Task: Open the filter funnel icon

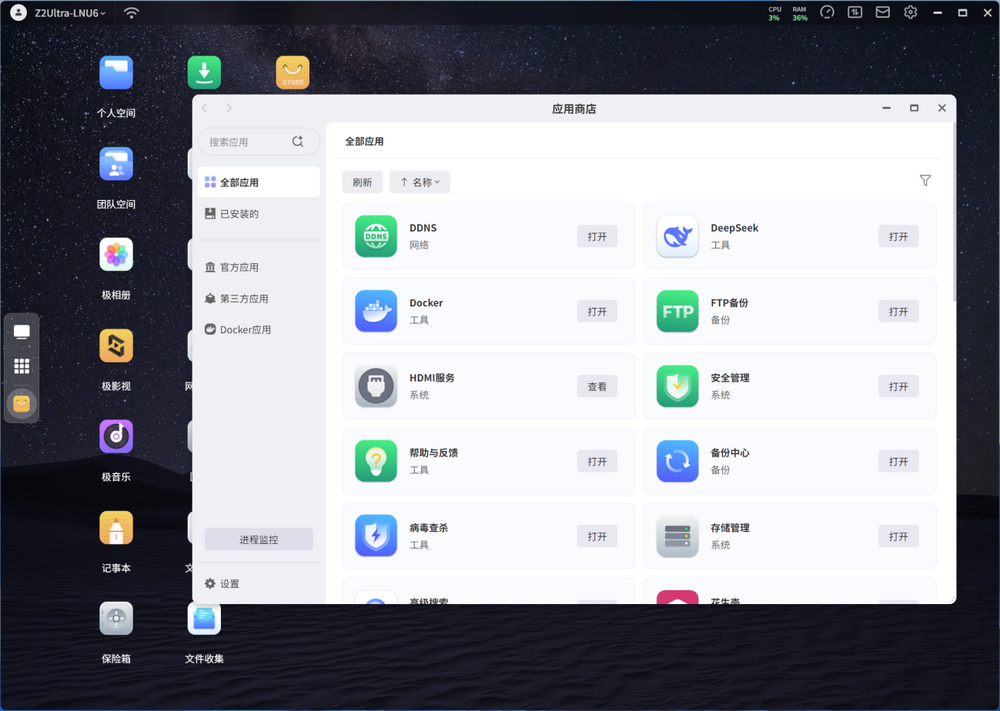Action: click(925, 181)
